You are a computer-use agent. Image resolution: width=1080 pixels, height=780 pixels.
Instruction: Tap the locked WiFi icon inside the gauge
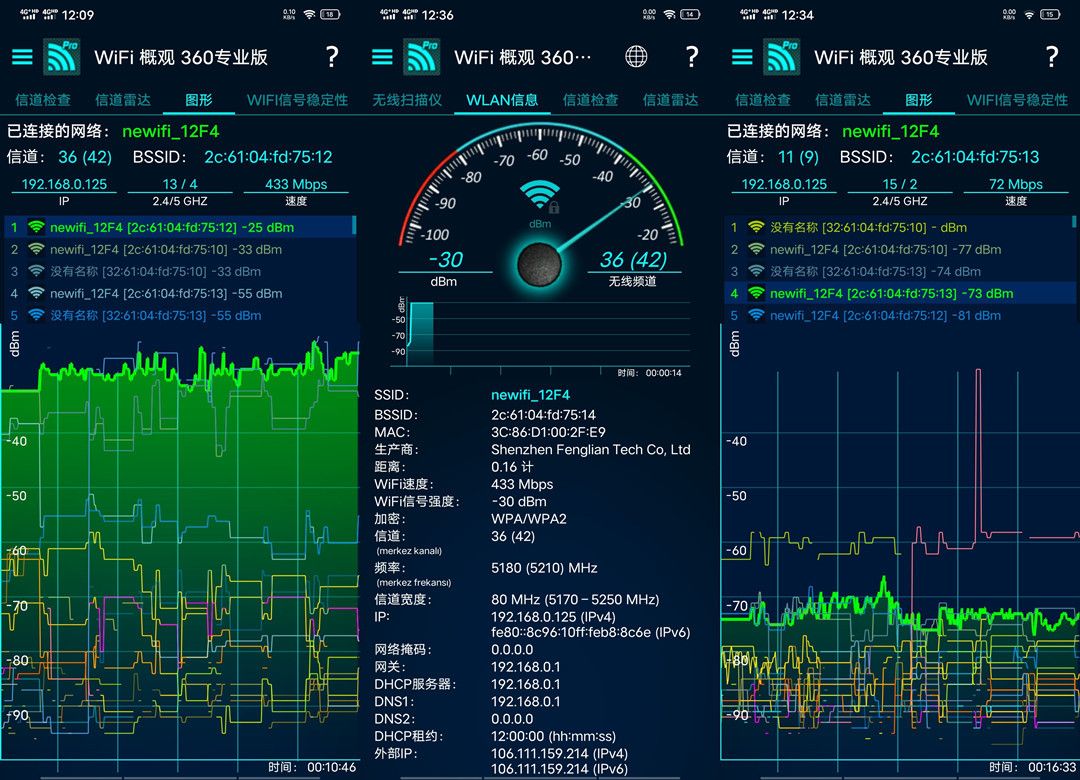(x=539, y=197)
